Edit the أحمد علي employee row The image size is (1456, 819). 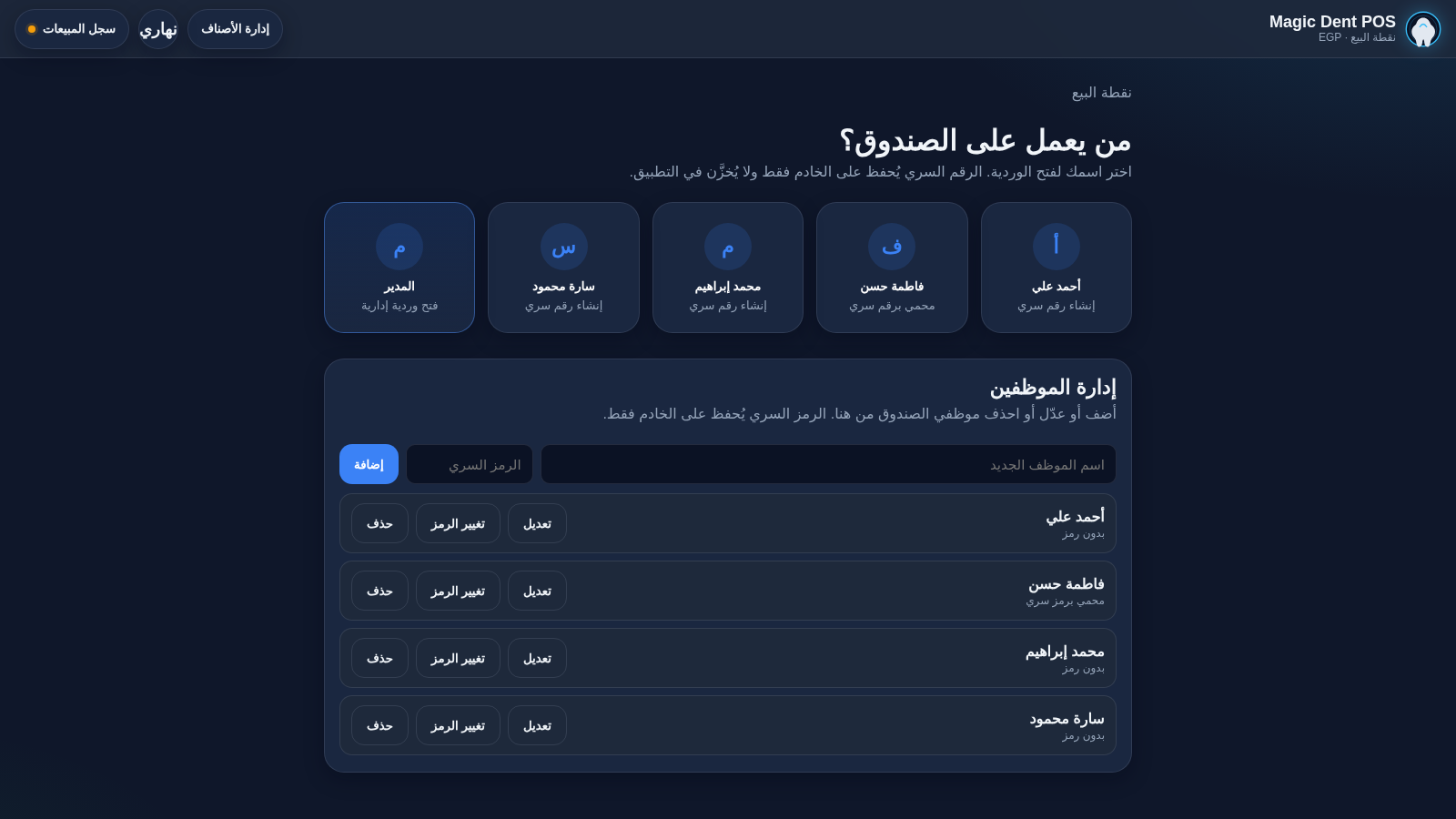[x=537, y=523]
